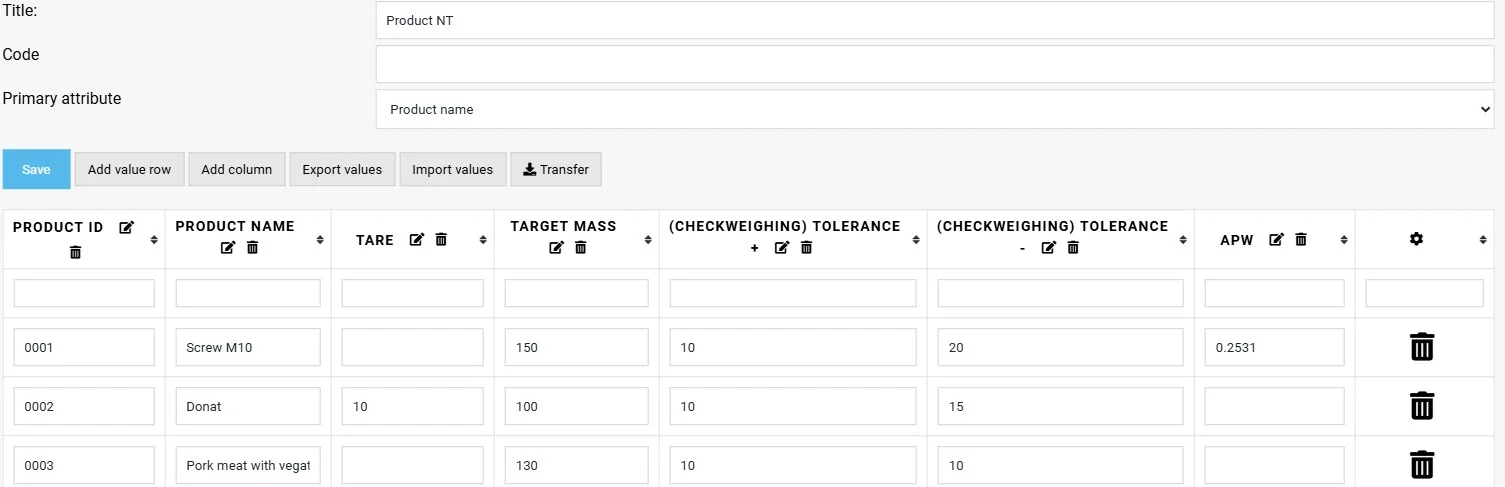This screenshot has width=1505, height=487.
Task: Focus the TOLERANCE + filter box
Action: click(x=793, y=293)
